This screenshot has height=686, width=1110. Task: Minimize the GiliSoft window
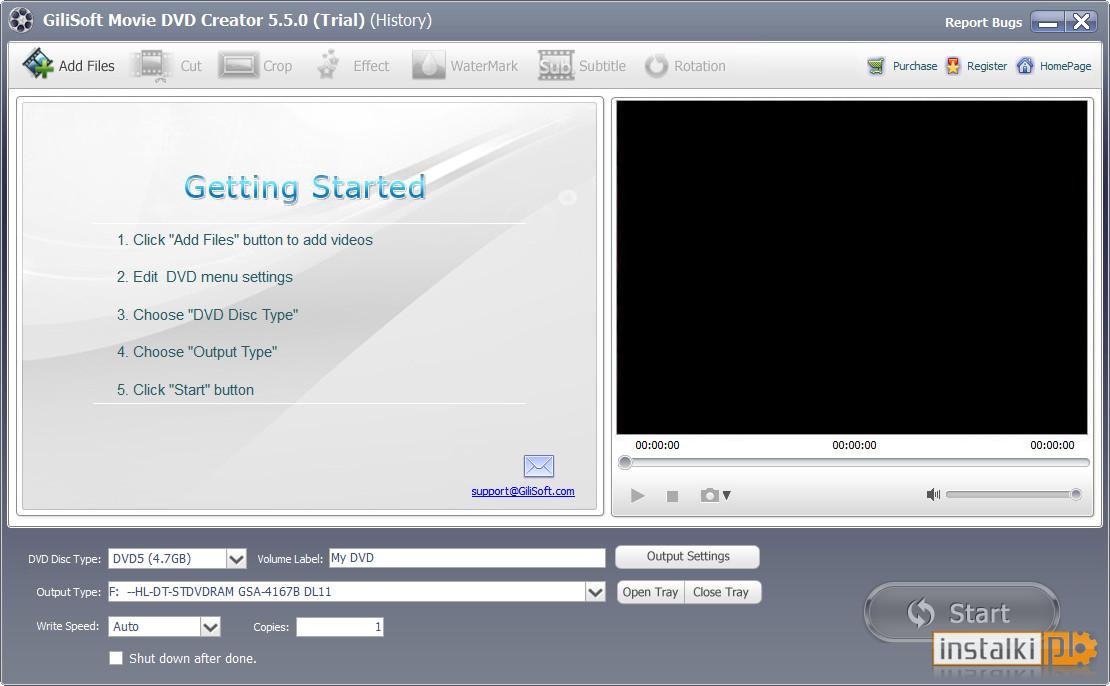pyautogui.click(x=1048, y=22)
